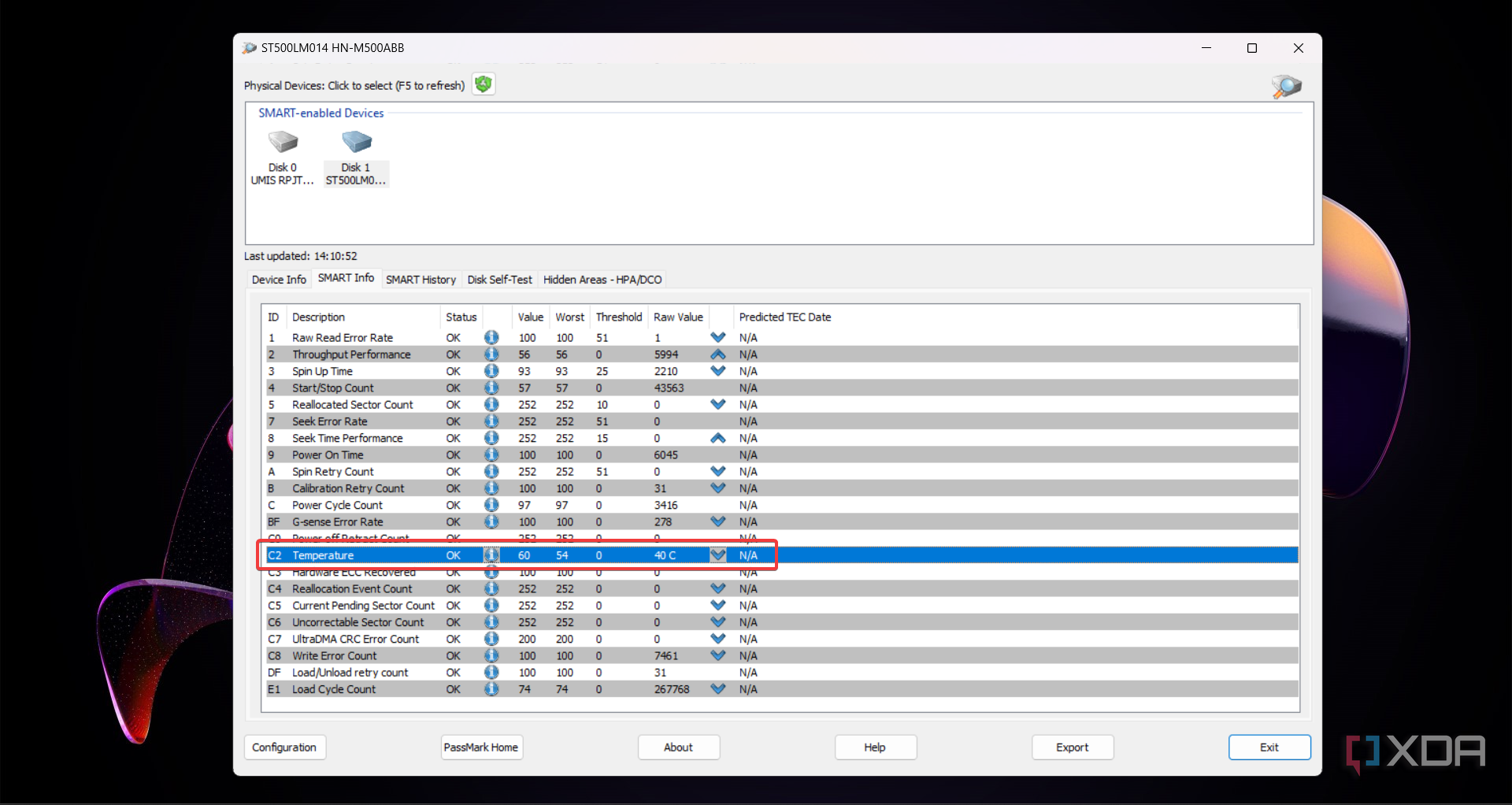Click the Export button
The image size is (1512, 805).
click(1072, 747)
